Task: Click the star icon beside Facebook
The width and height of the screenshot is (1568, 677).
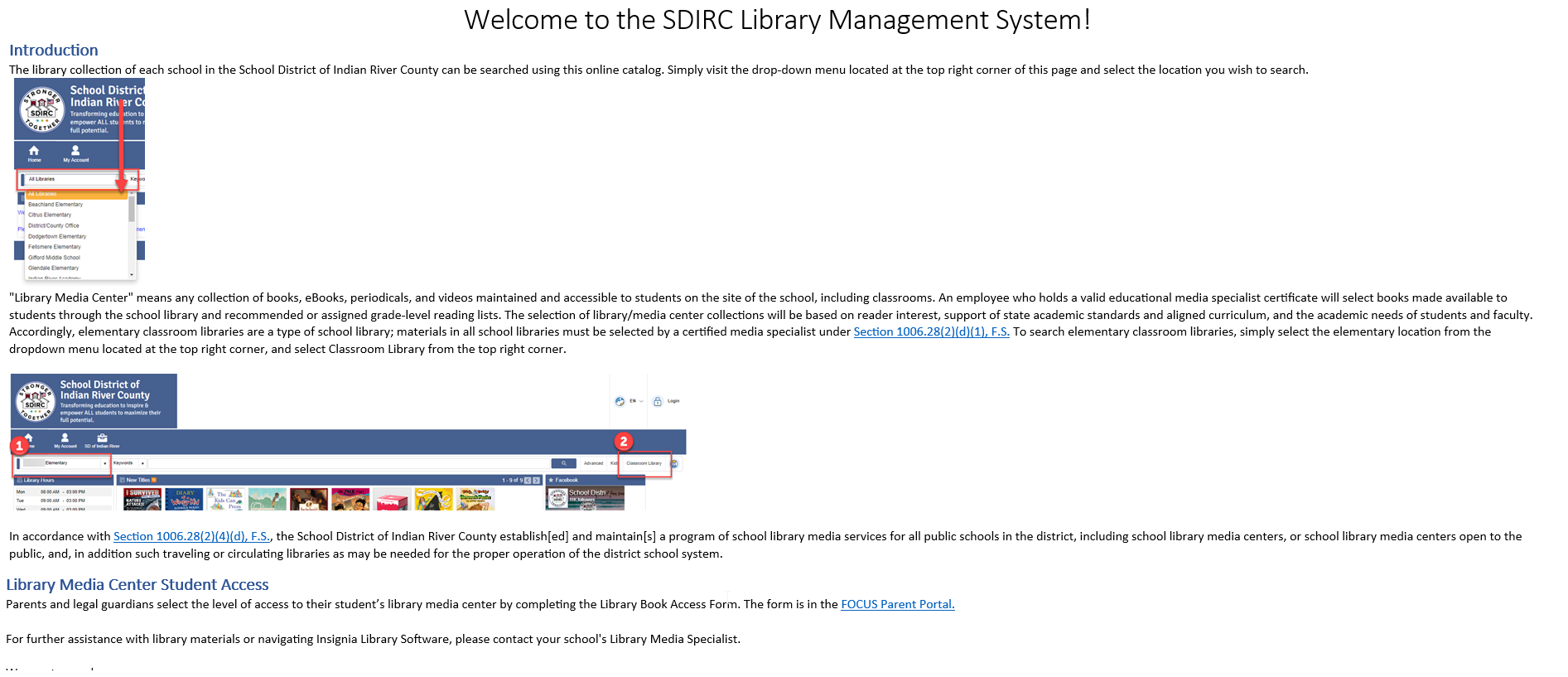Action: pyautogui.click(x=551, y=480)
